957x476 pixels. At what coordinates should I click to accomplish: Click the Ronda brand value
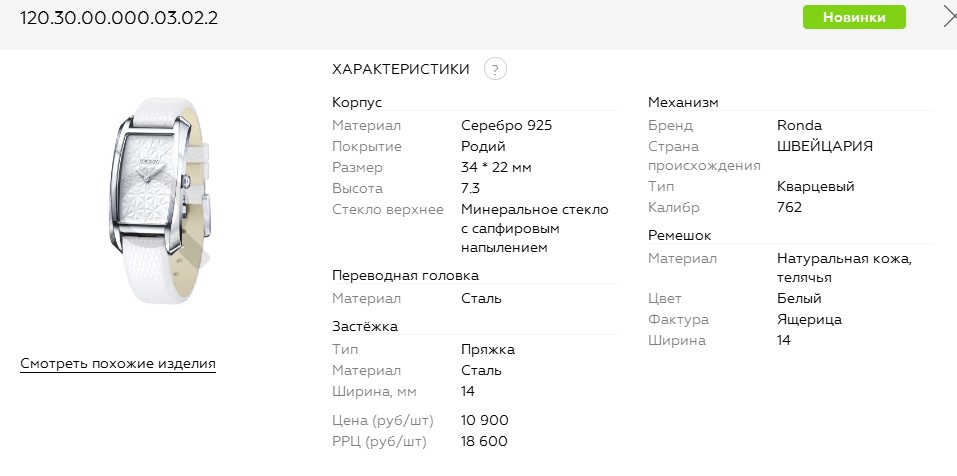tap(799, 126)
